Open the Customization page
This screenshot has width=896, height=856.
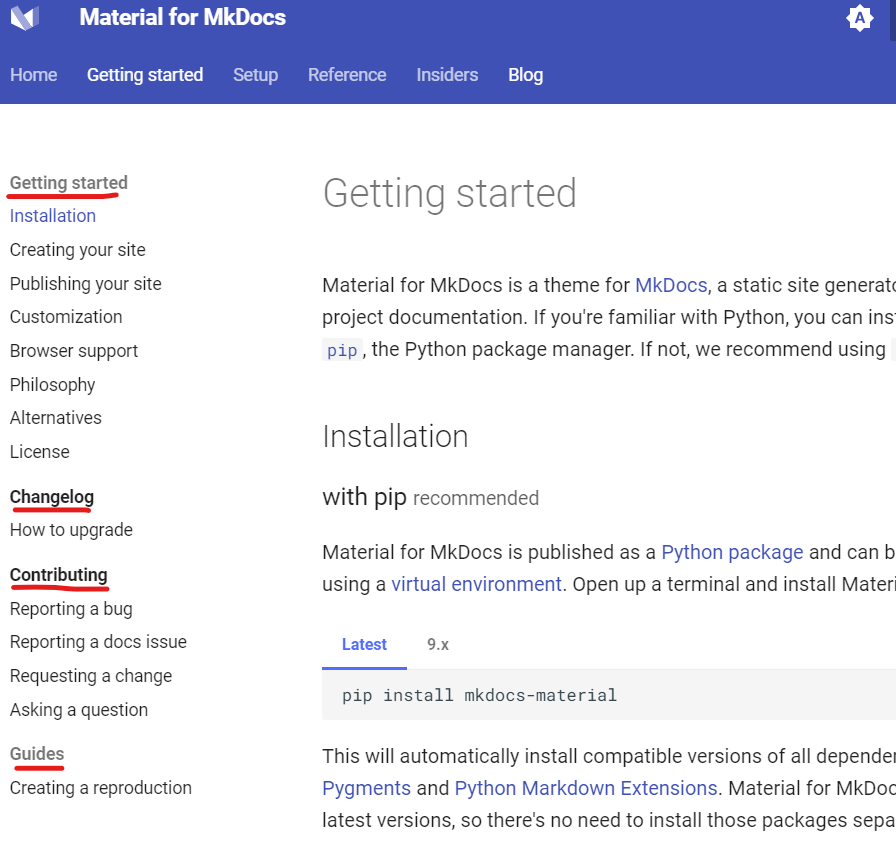66,317
